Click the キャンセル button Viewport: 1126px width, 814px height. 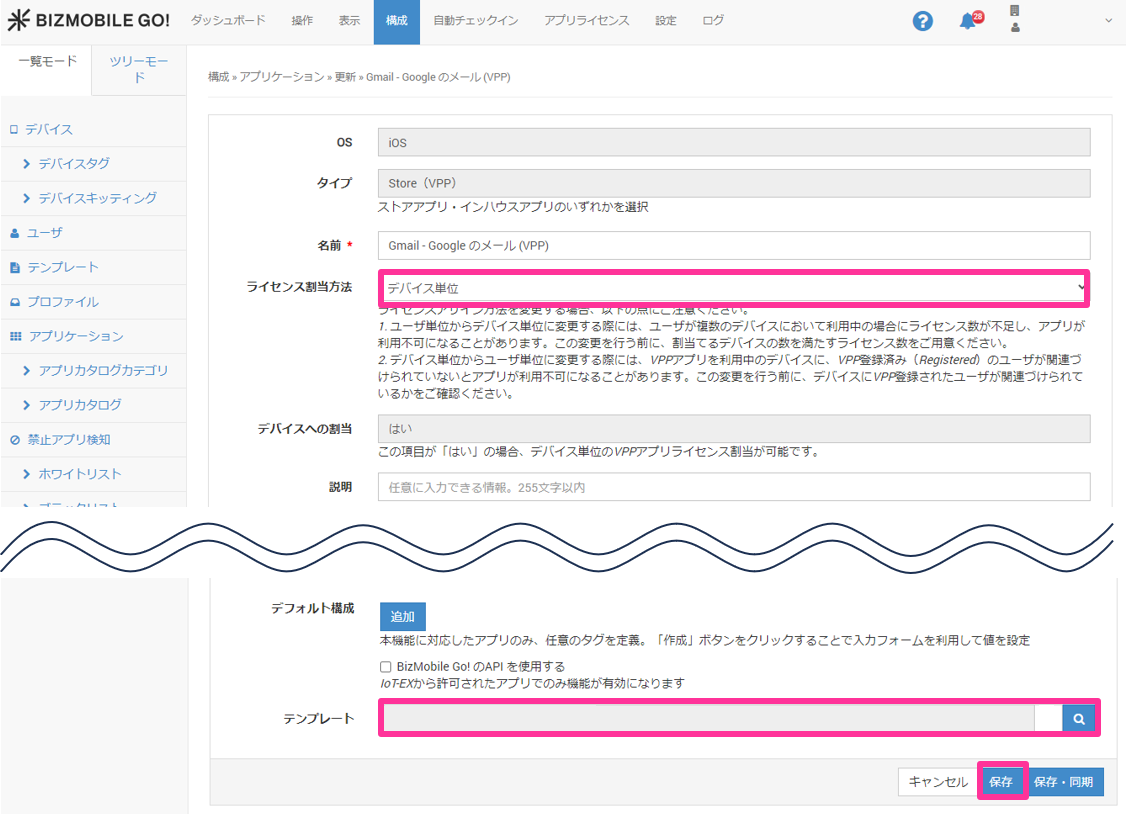pyautogui.click(x=938, y=782)
